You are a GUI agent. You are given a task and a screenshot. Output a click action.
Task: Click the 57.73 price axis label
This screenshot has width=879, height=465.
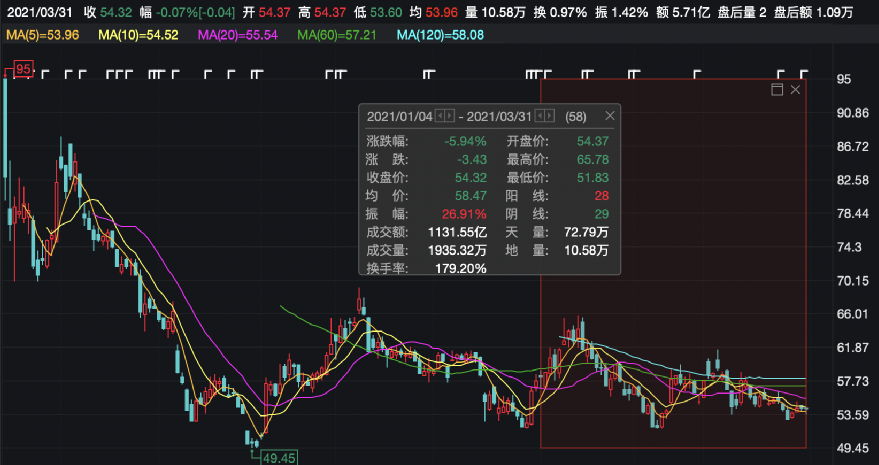pyautogui.click(x=852, y=381)
